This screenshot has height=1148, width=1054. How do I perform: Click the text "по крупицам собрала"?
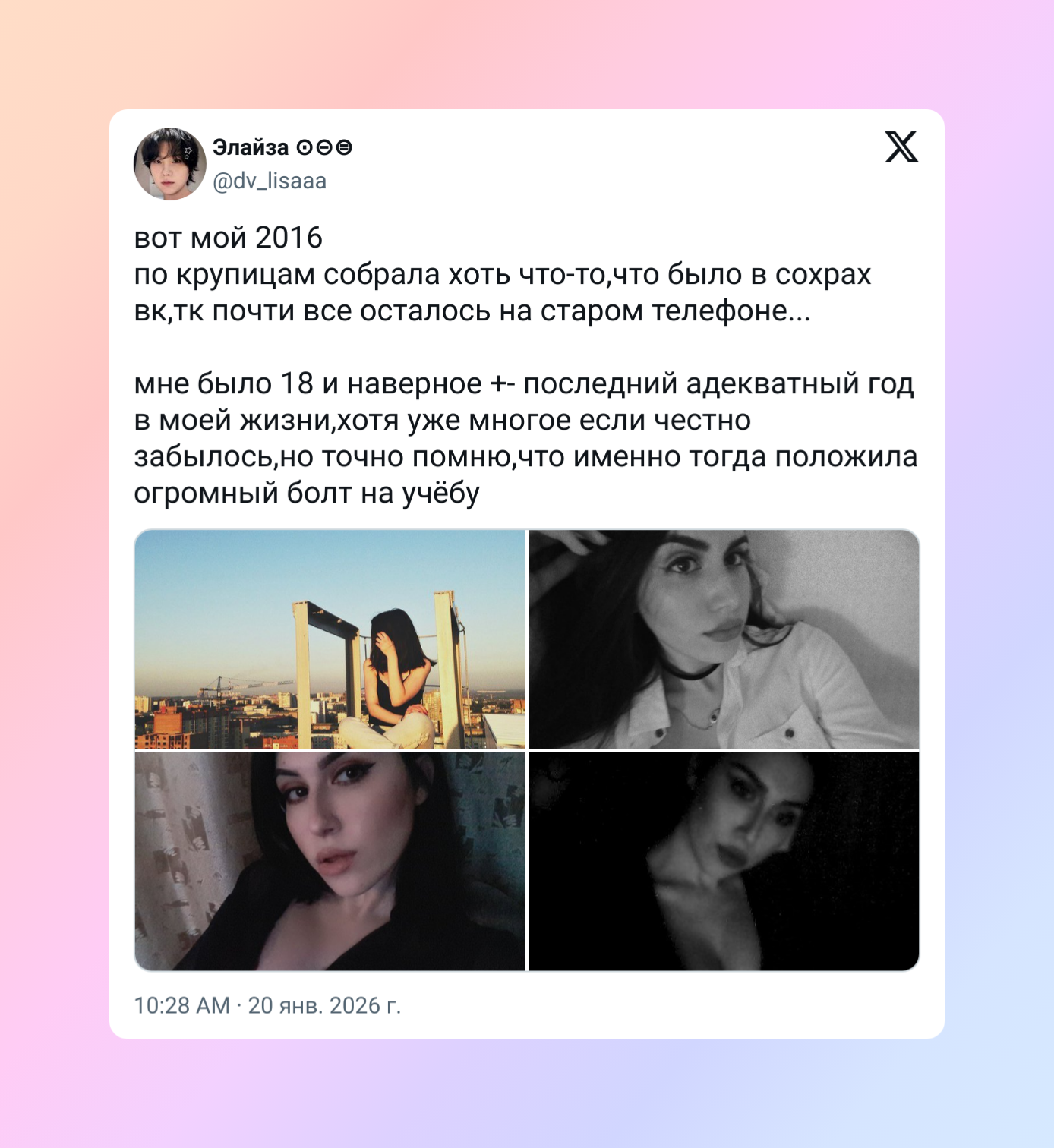pyautogui.click(x=286, y=275)
